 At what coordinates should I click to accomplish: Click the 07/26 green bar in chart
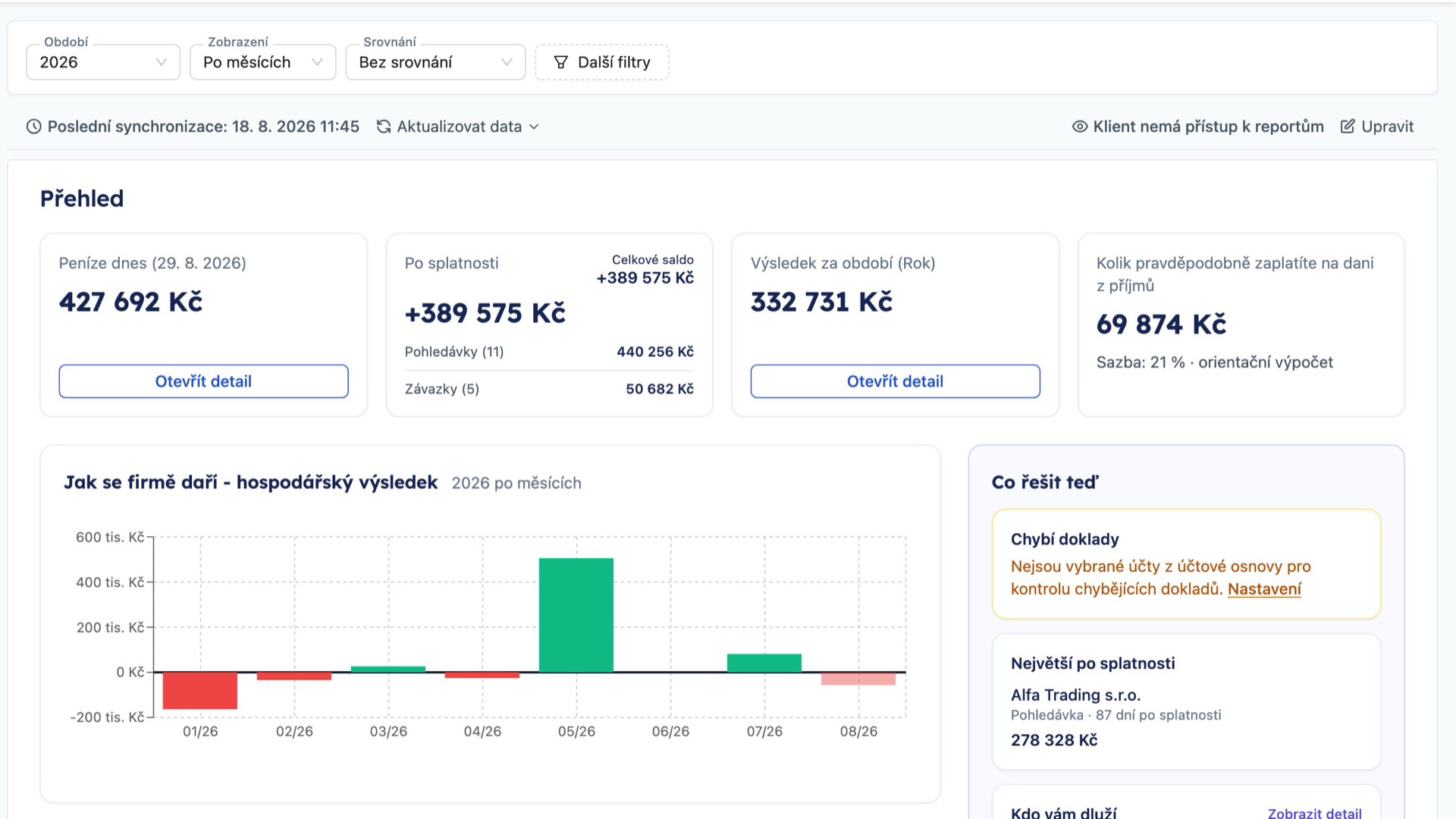[x=764, y=663]
